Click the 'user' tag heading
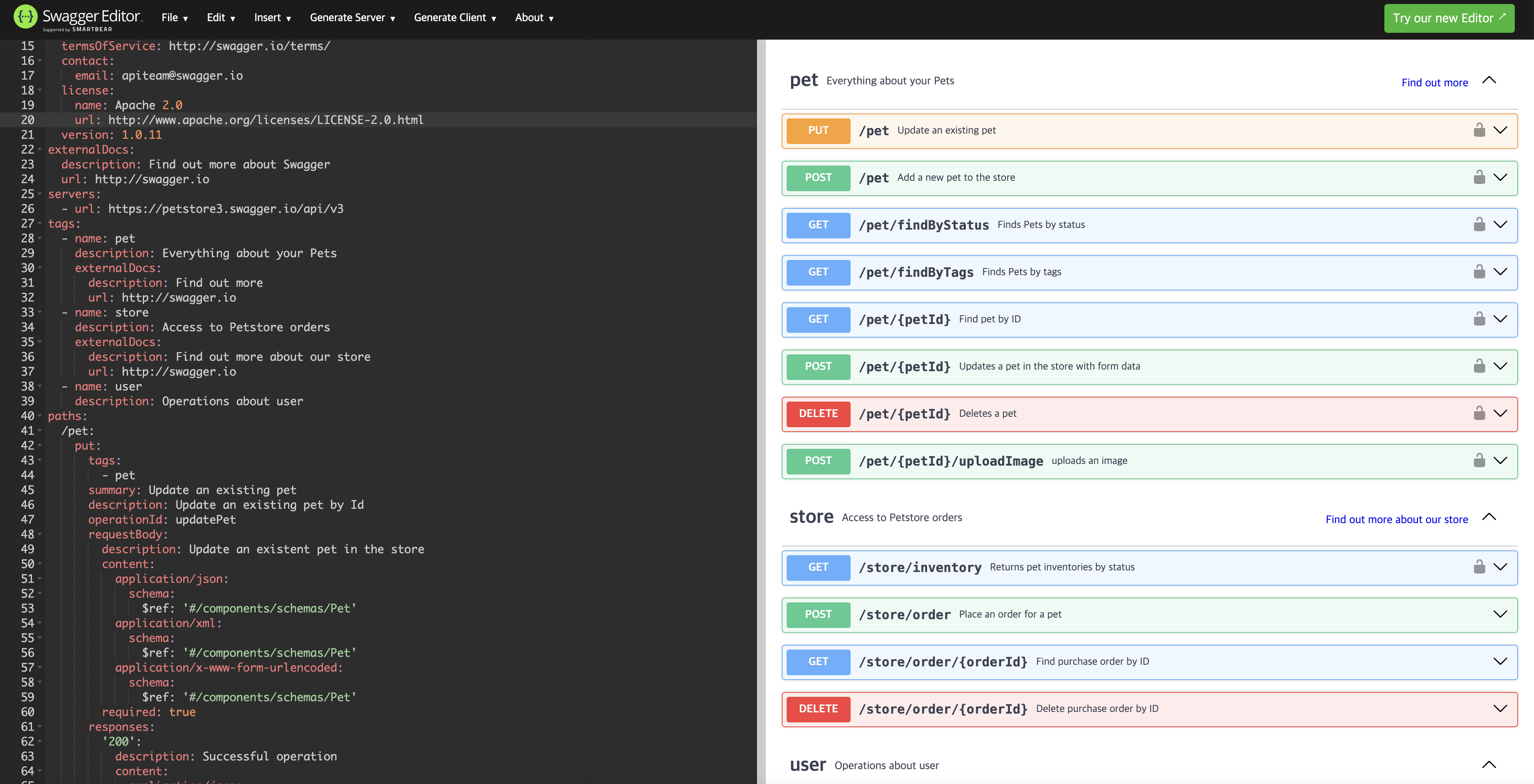This screenshot has height=784, width=1534. pyautogui.click(x=807, y=765)
